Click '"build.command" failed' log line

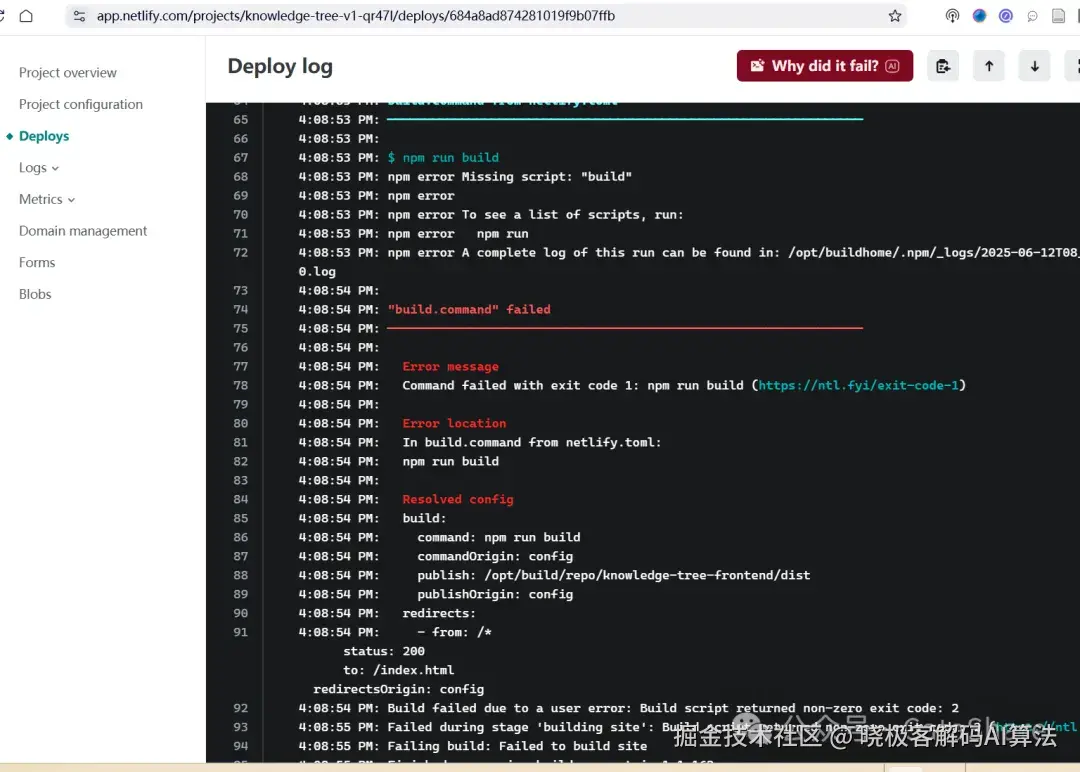(469, 309)
